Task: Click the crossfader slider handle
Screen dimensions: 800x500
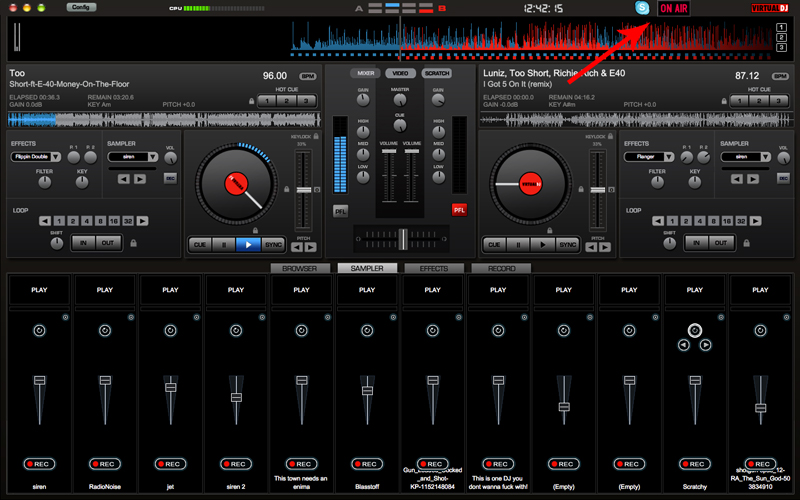Action: point(401,238)
